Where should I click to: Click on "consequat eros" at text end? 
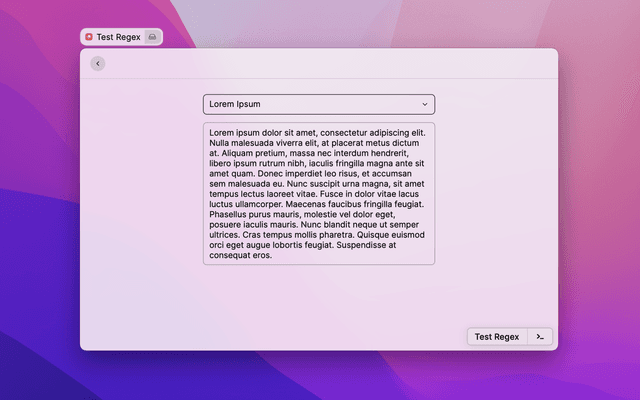[x=241, y=255]
